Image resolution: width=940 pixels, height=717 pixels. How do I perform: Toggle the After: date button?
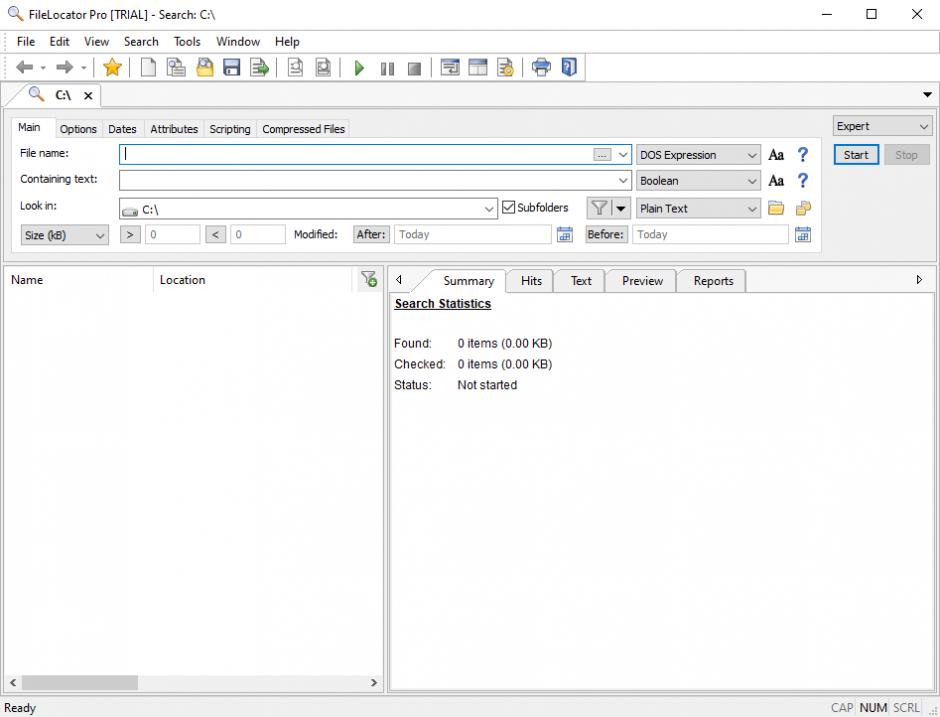click(x=371, y=234)
